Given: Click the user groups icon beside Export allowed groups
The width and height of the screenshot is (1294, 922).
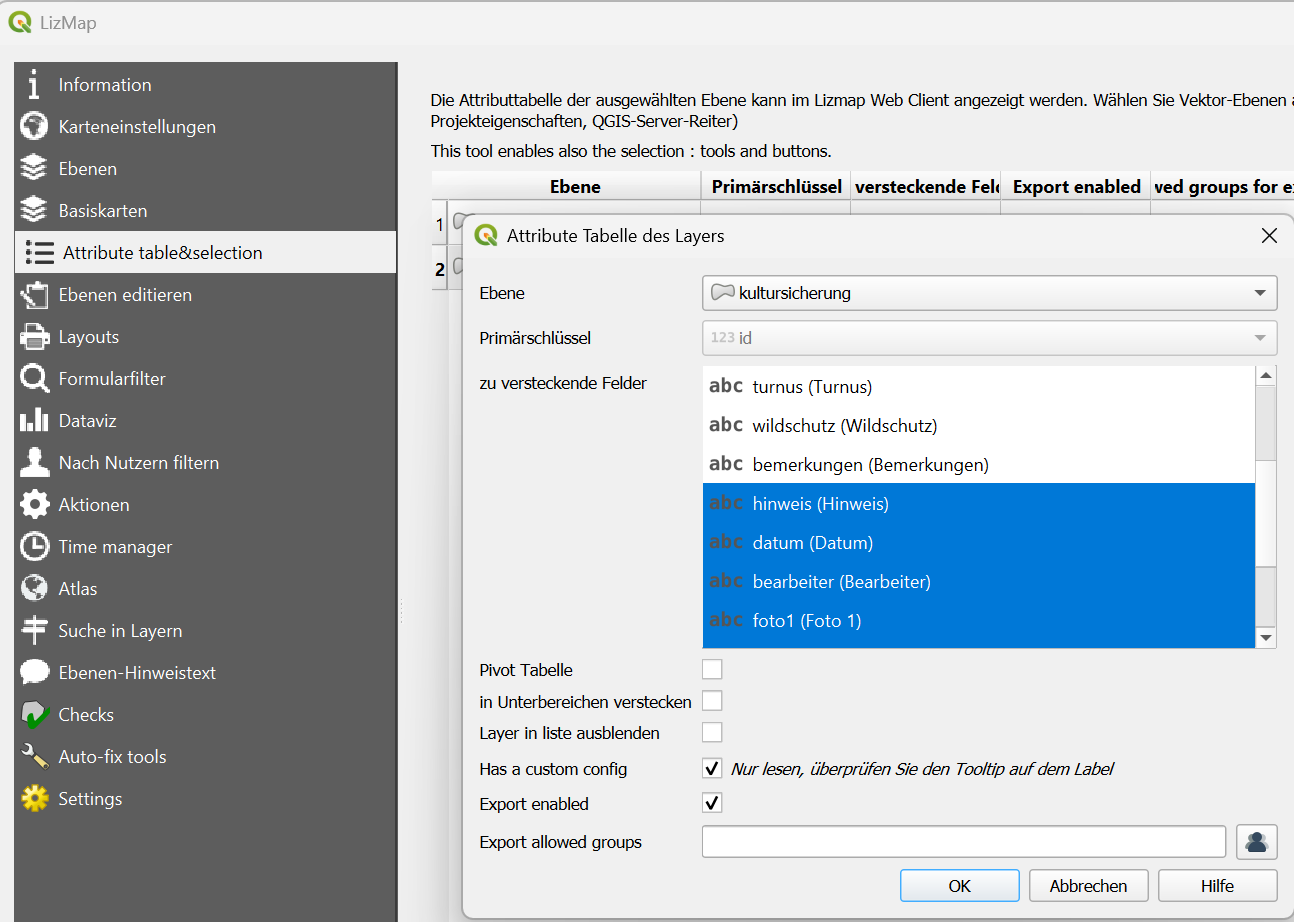Looking at the screenshot, I should click(x=1256, y=842).
